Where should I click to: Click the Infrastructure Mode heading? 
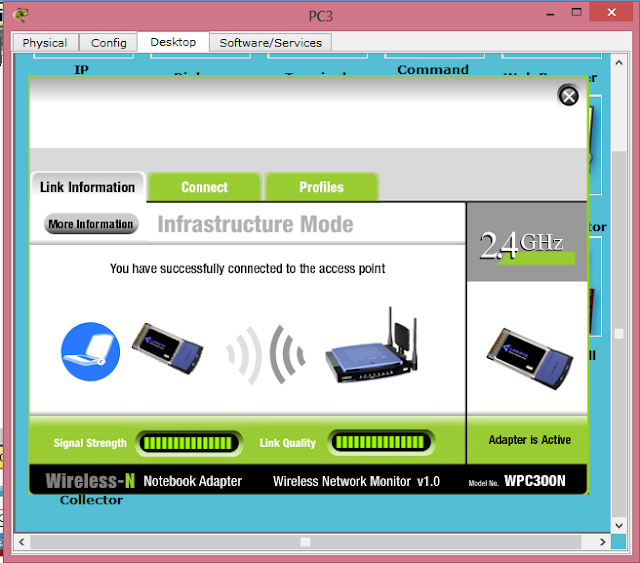pos(256,224)
